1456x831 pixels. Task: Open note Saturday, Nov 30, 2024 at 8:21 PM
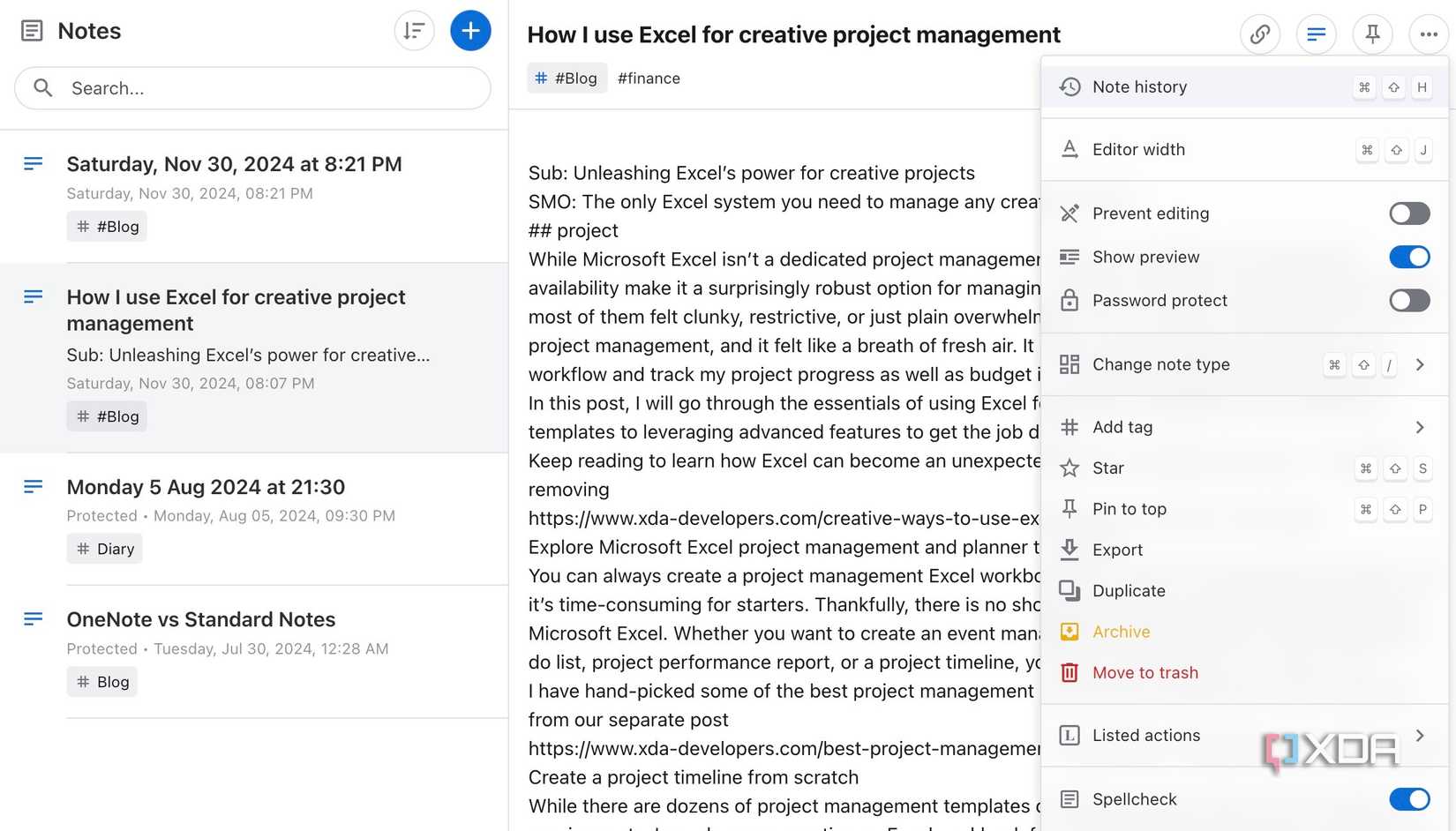254,196
